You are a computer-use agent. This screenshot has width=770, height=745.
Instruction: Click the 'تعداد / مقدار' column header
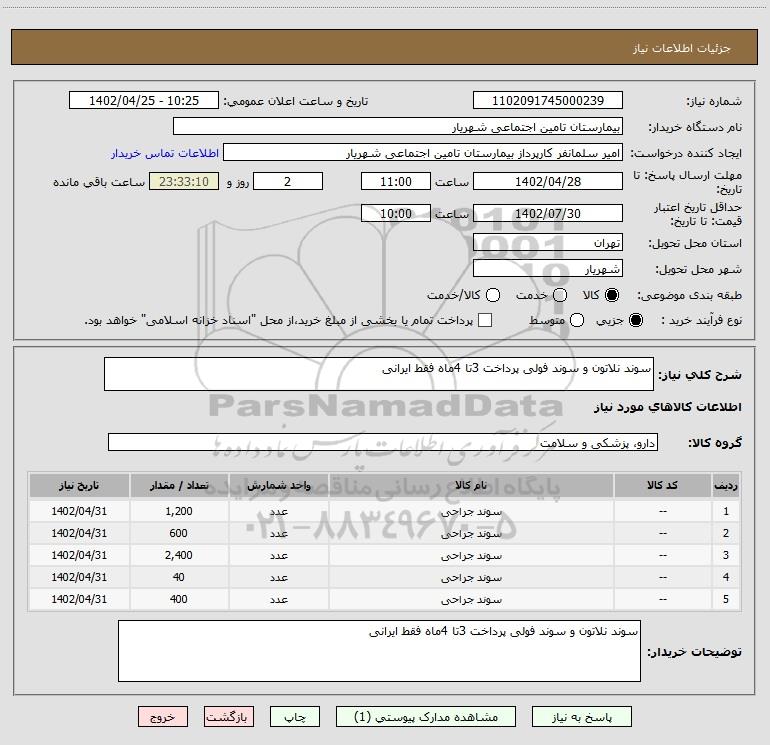click(x=179, y=485)
